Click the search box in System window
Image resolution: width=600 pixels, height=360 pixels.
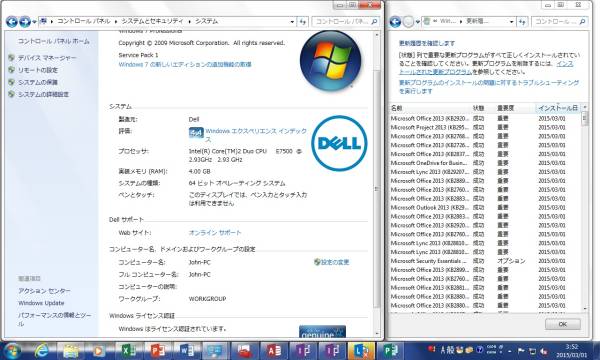(341, 22)
